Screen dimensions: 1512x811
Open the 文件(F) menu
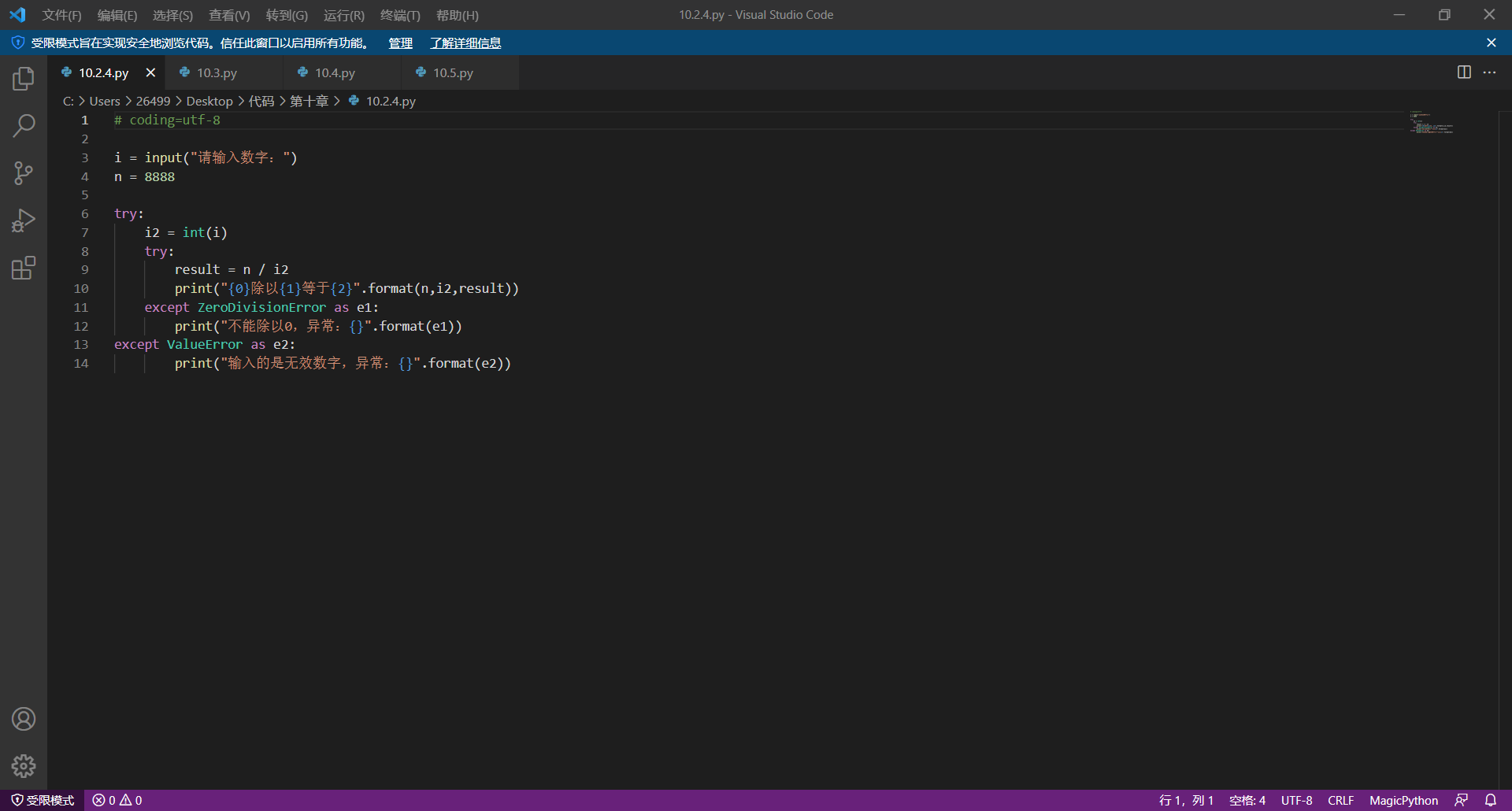click(x=61, y=15)
